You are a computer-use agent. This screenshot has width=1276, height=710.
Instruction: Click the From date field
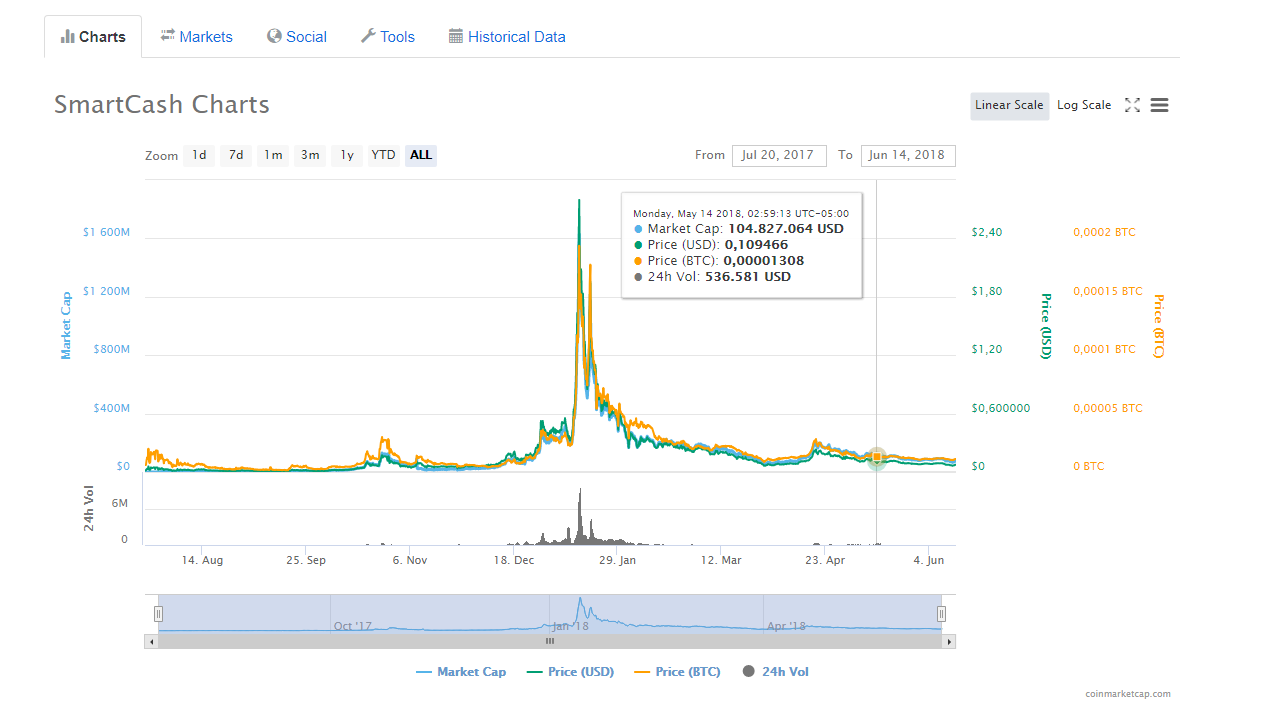(x=779, y=155)
